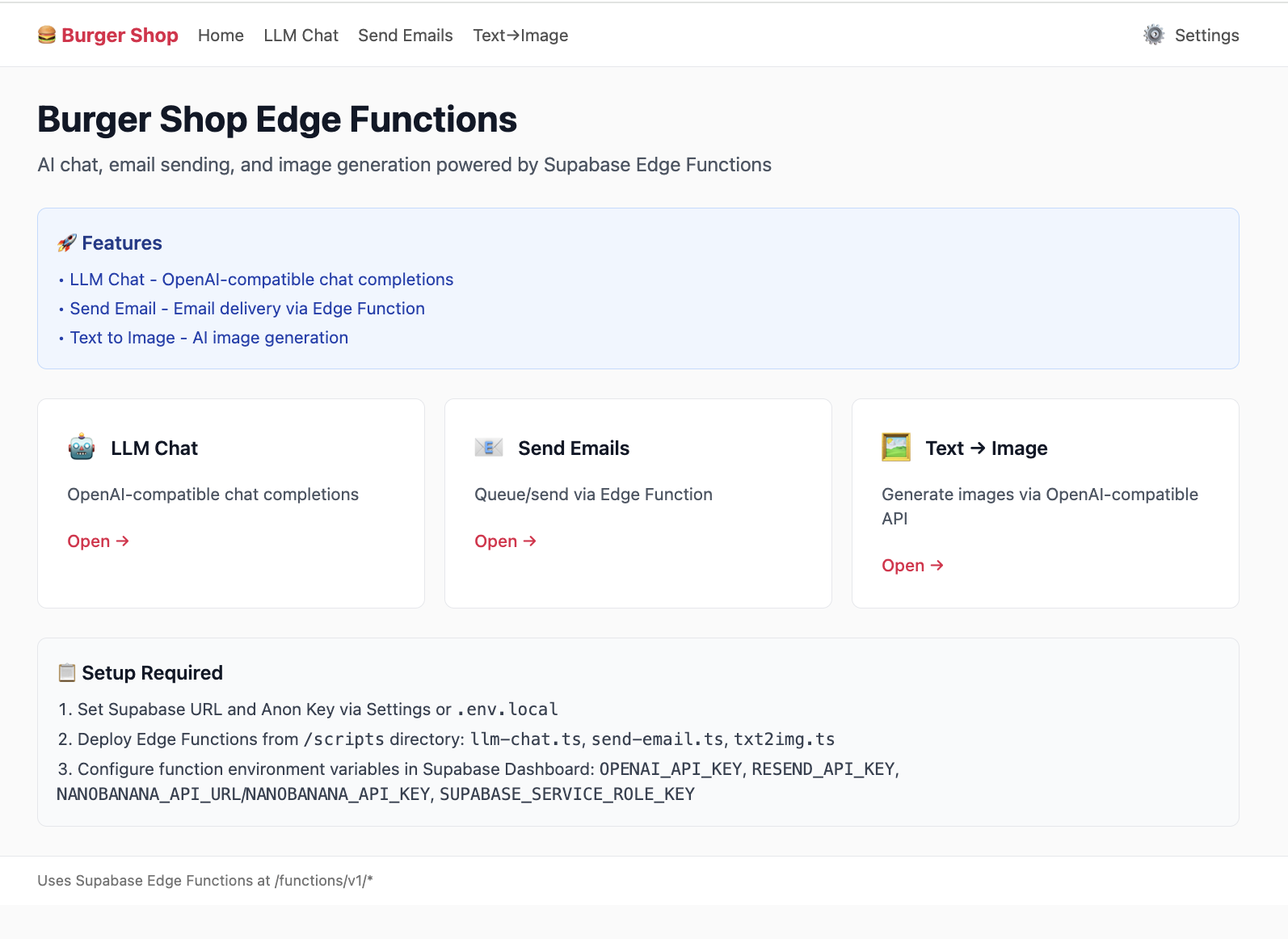Image resolution: width=1288 pixels, height=939 pixels.
Task: Click the picture icon on Text → Image card
Action: pyautogui.click(x=896, y=448)
